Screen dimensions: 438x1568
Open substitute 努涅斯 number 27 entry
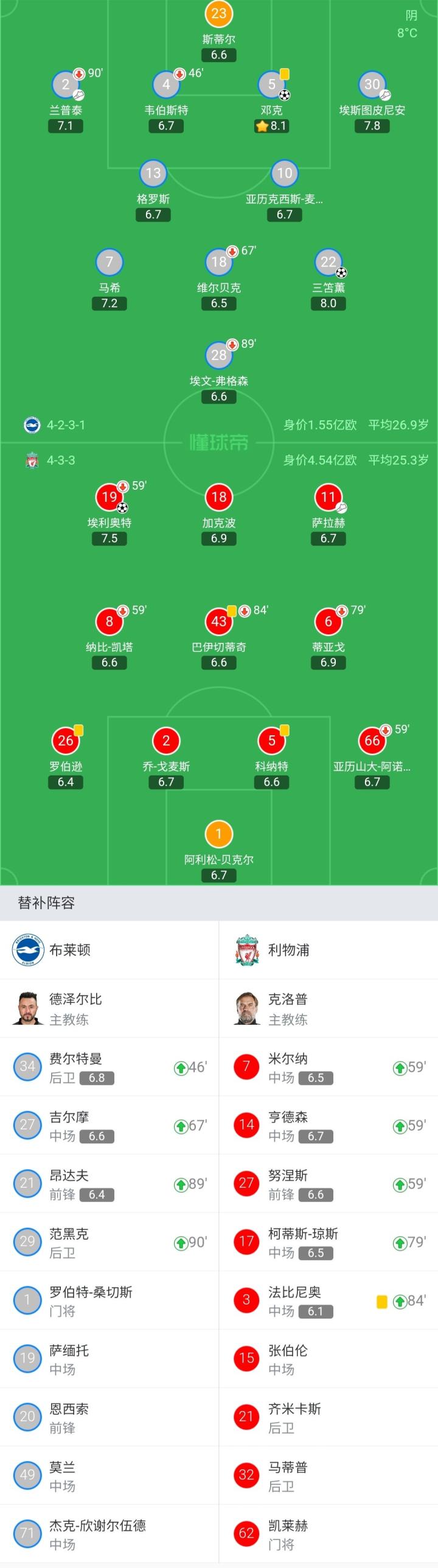[x=328, y=1184]
